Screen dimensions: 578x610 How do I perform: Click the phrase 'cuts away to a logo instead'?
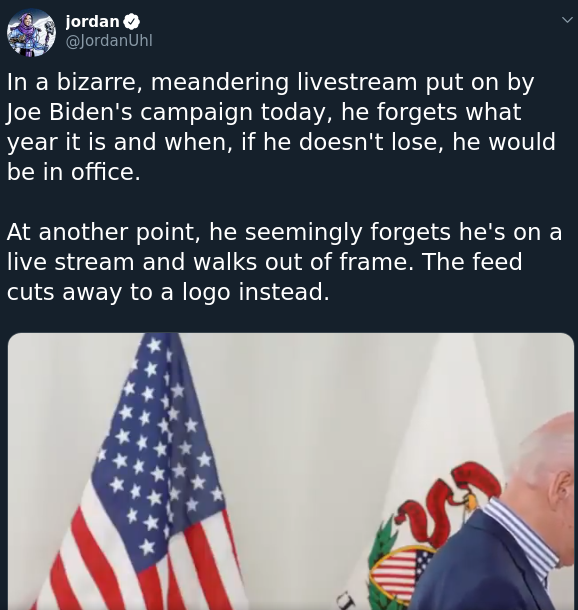168,292
